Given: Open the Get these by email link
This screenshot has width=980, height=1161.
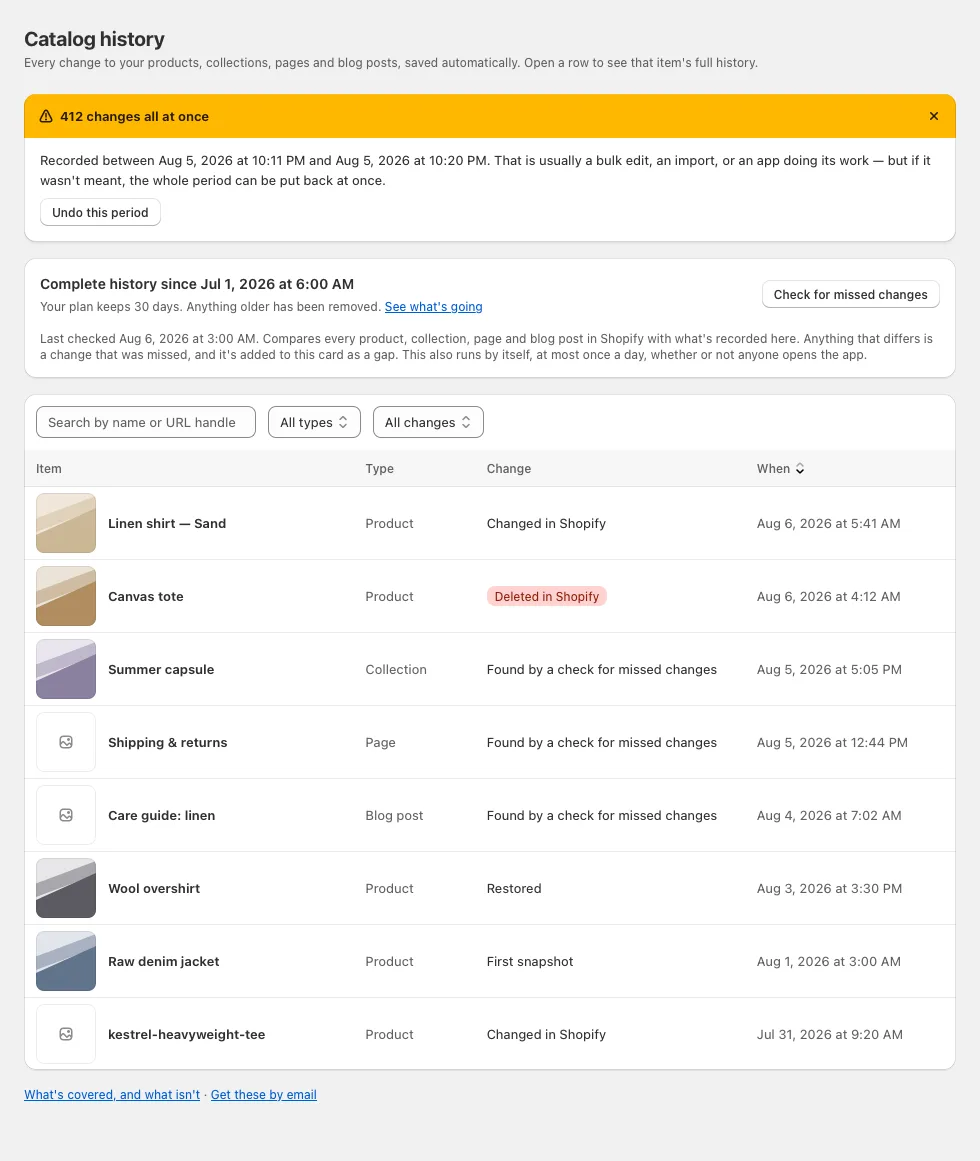Looking at the screenshot, I should [x=264, y=1094].
